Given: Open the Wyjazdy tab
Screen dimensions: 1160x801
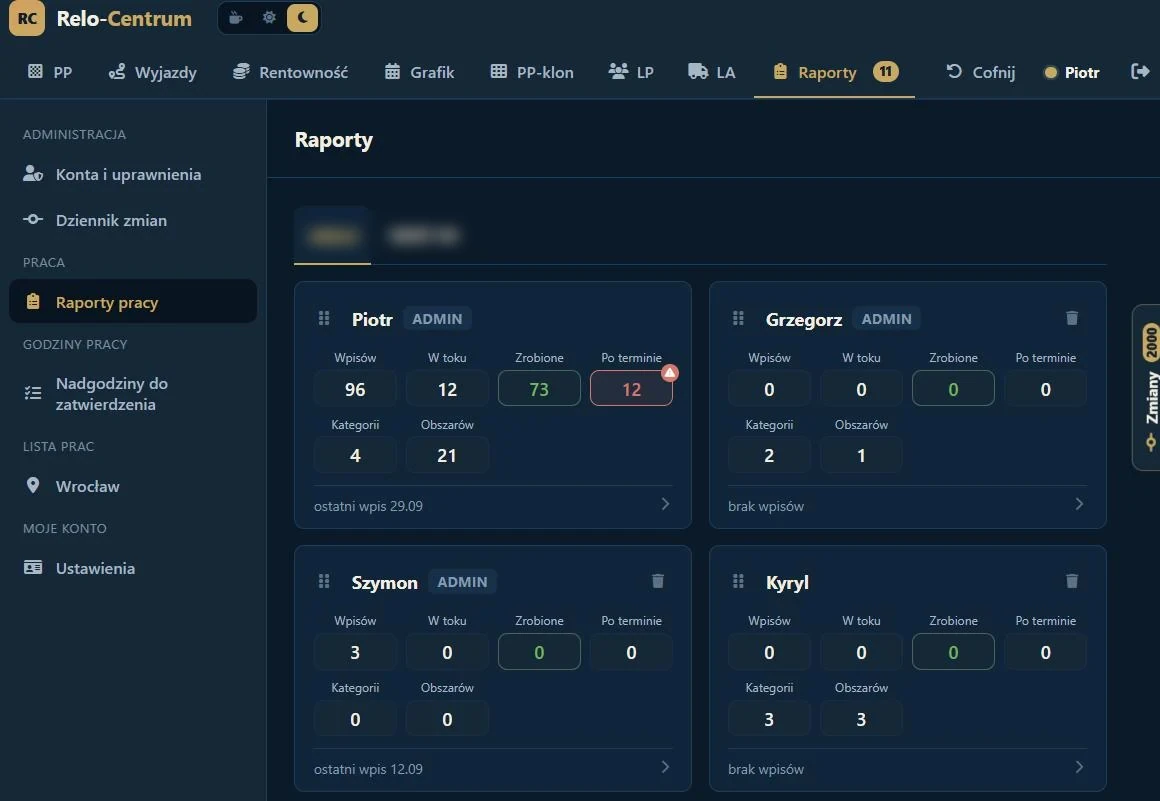Looking at the screenshot, I should click(x=152, y=72).
